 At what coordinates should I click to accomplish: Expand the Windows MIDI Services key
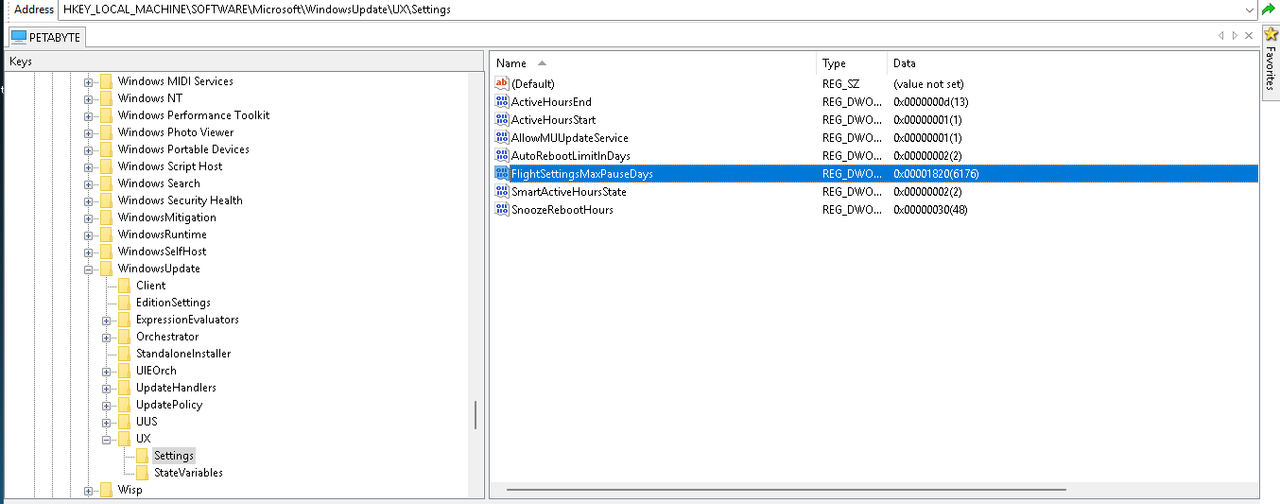coord(89,82)
